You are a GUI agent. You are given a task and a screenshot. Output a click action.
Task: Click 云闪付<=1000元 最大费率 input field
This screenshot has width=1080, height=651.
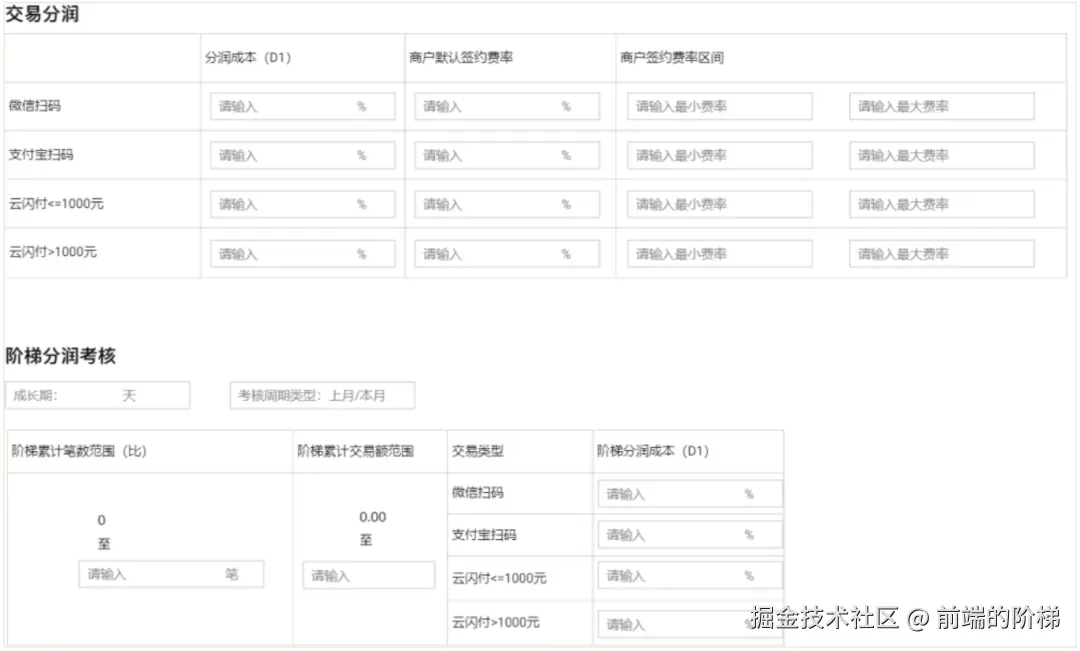[x=939, y=203]
